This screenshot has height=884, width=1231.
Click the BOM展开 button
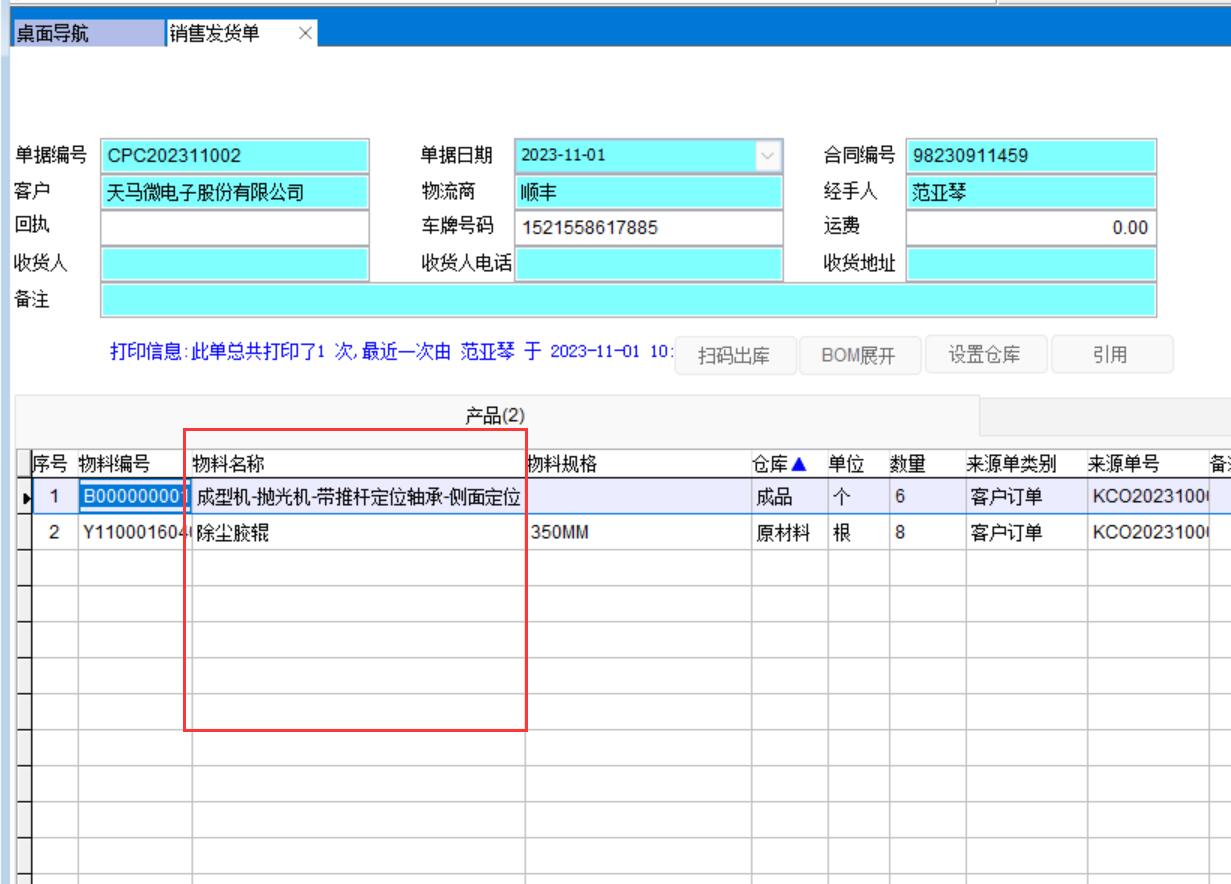(858, 356)
